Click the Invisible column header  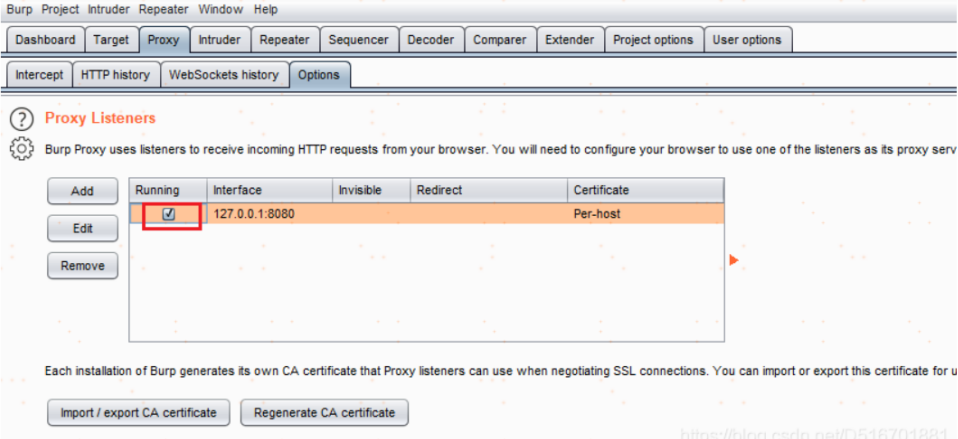tap(371, 190)
